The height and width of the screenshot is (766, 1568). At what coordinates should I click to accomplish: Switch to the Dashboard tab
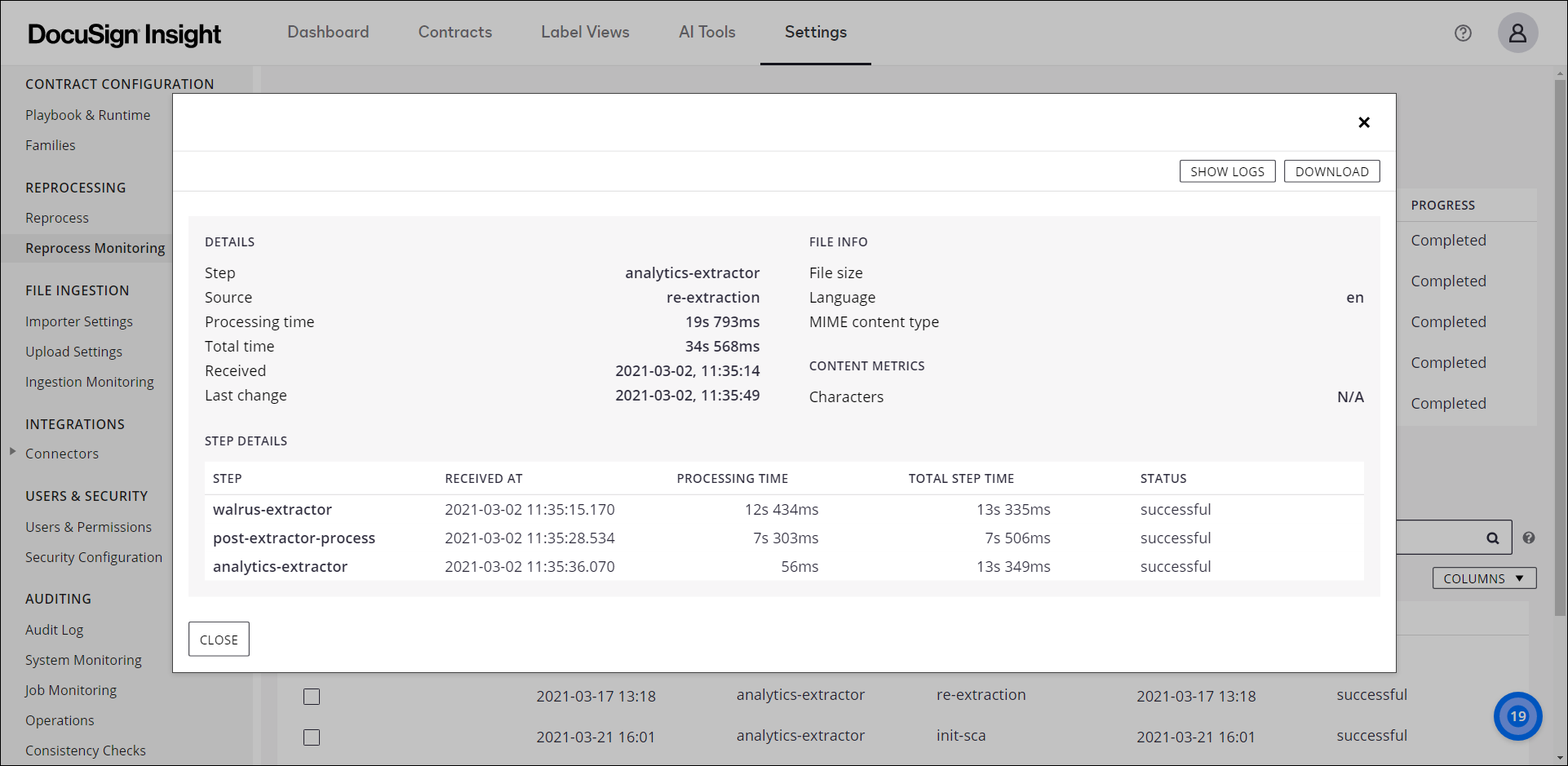tap(328, 32)
